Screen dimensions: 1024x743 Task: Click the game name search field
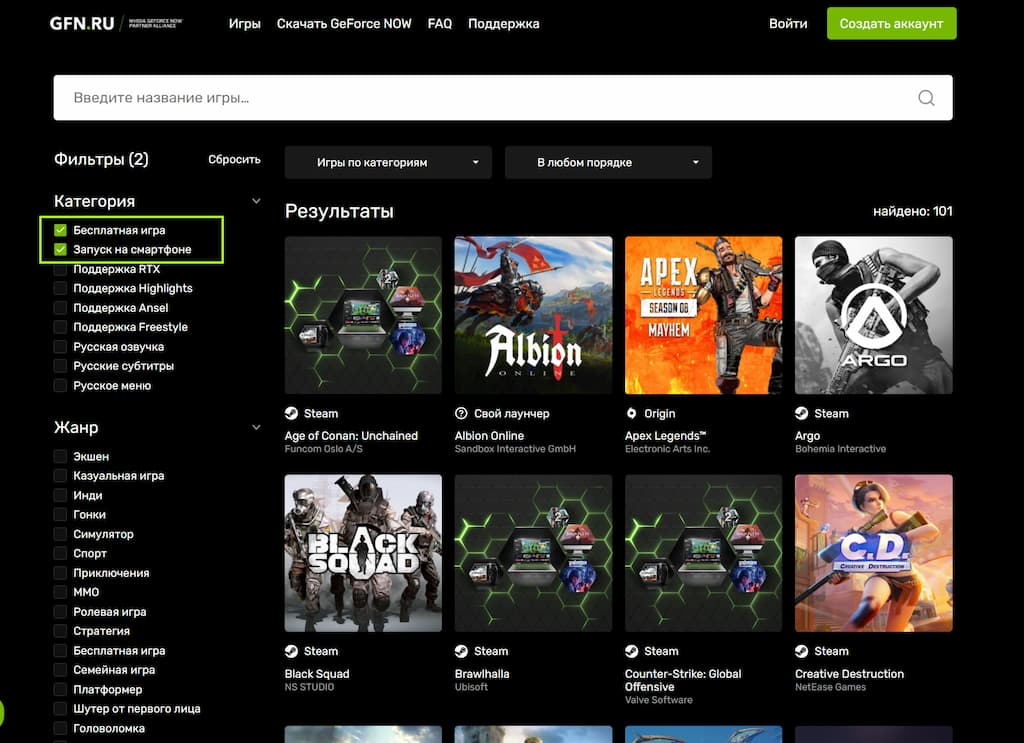point(503,98)
